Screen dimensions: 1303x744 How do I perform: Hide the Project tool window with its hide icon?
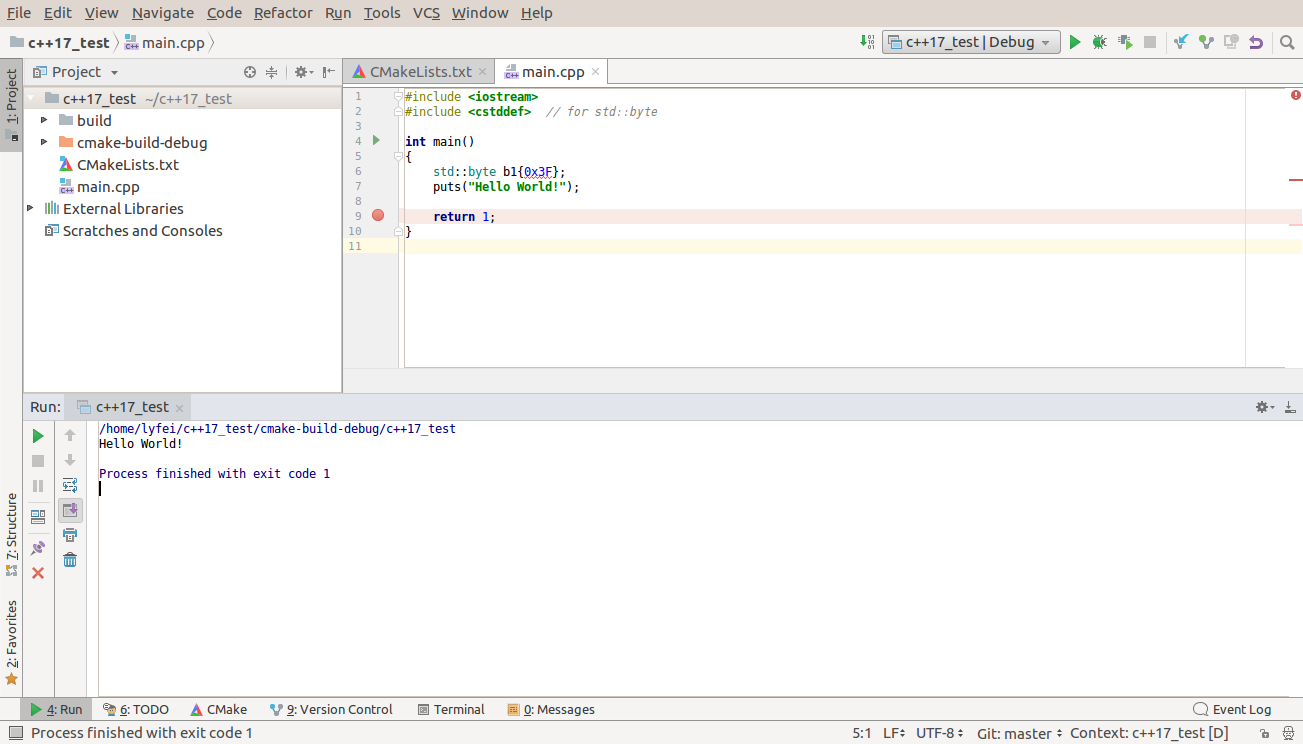[329, 72]
